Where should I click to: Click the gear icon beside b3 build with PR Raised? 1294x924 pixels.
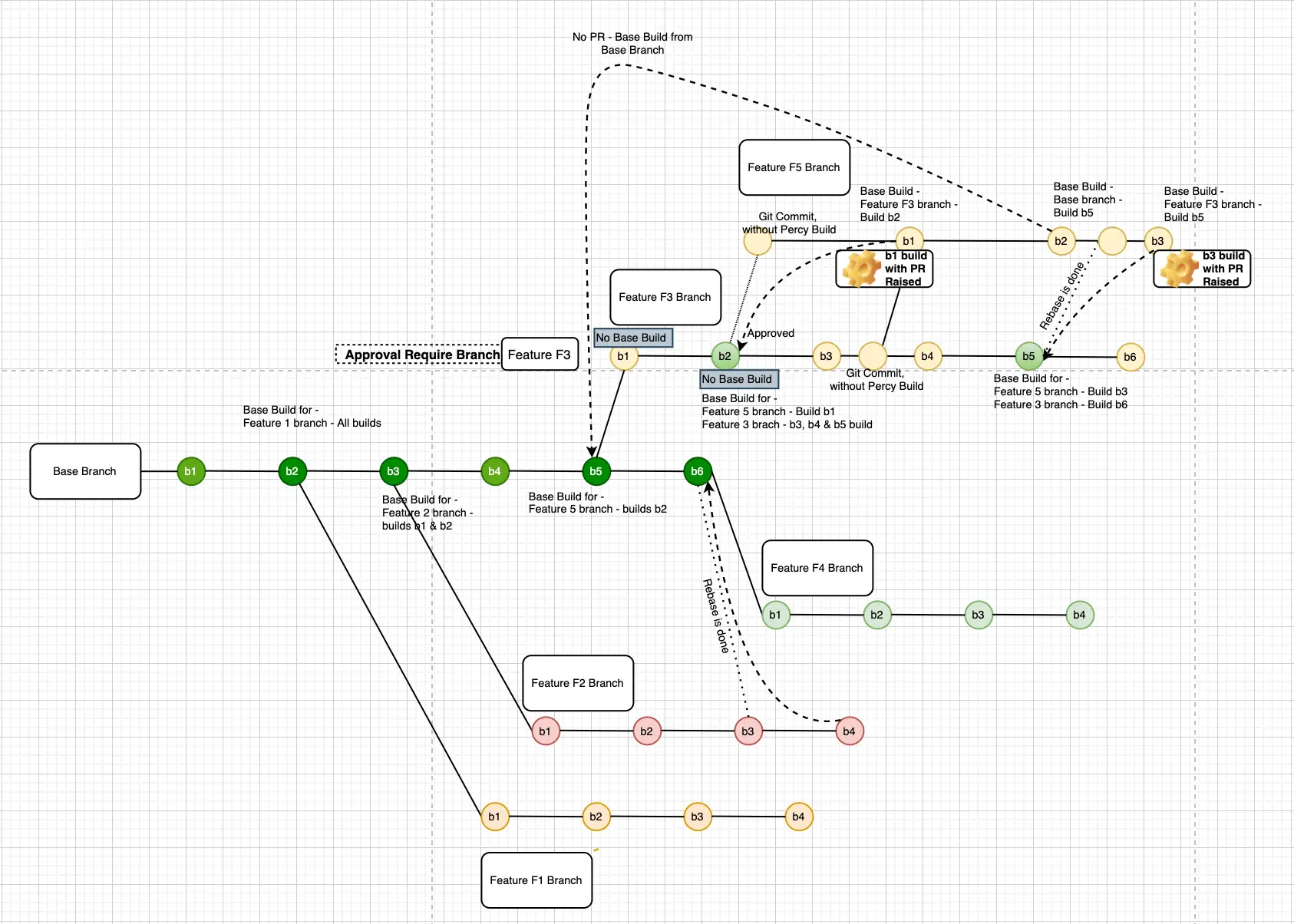click(x=1179, y=269)
